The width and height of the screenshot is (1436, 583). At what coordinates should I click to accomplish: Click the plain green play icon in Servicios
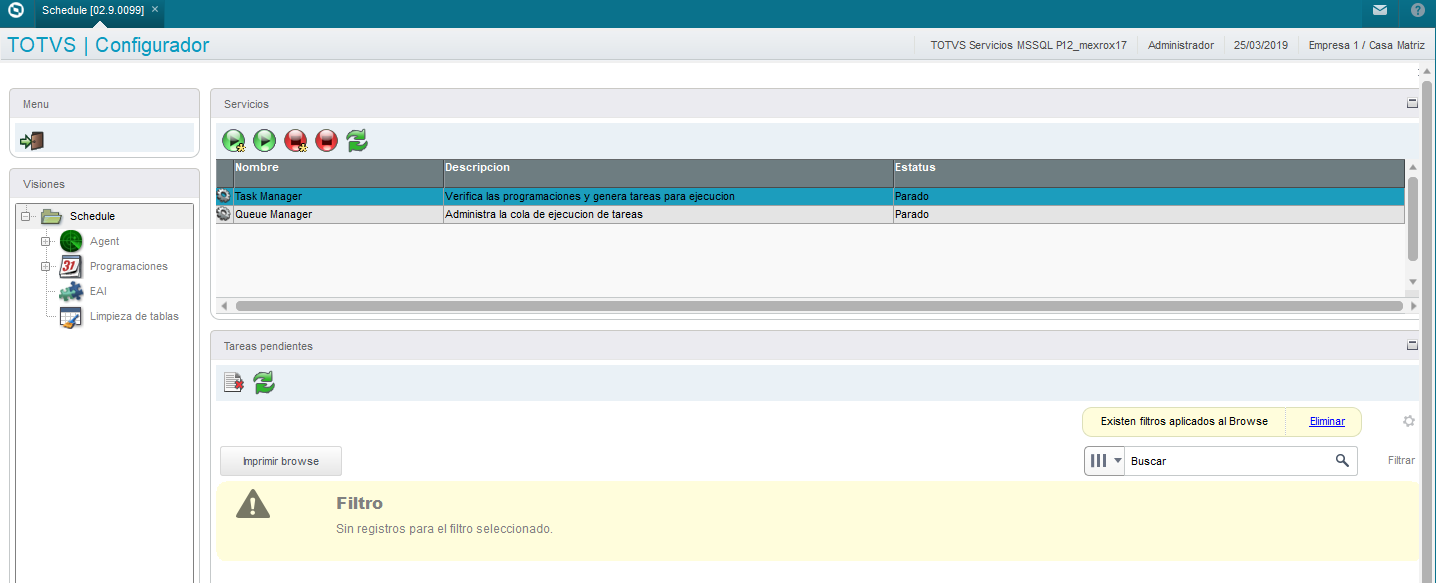264,141
